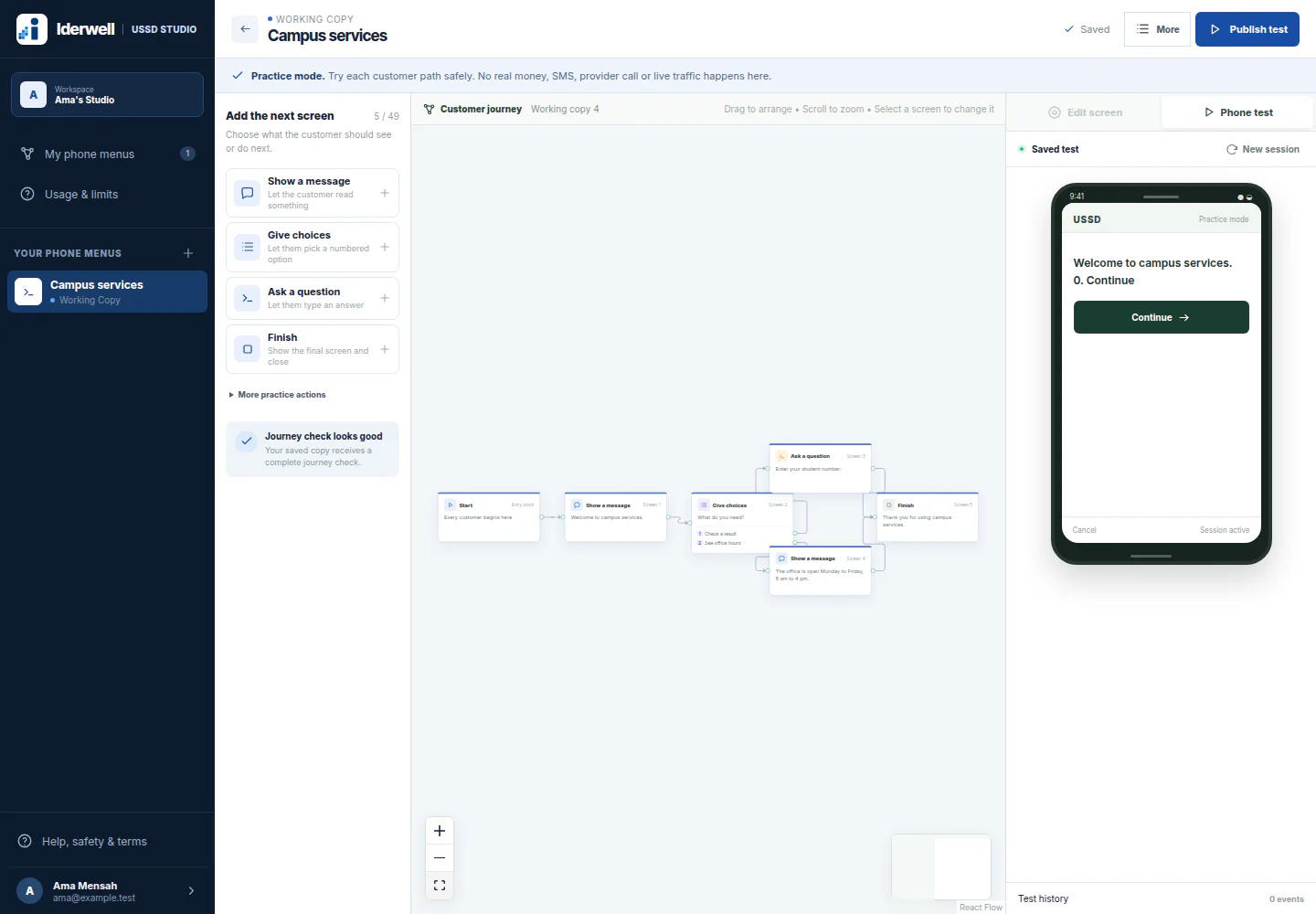Image resolution: width=1316 pixels, height=914 pixels.
Task: Open the Ama's Studio workspace switcher
Action: 107,94
